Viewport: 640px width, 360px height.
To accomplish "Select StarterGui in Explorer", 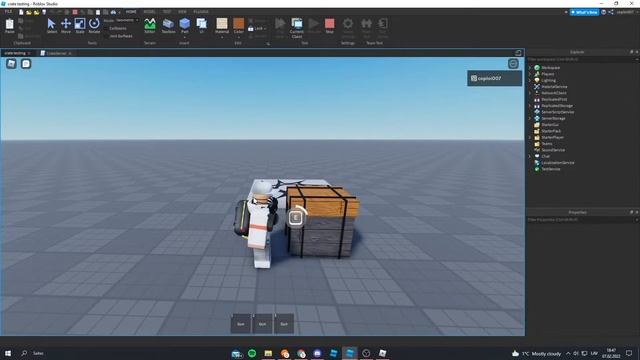I will pyautogui.click(x=550, y=124).
